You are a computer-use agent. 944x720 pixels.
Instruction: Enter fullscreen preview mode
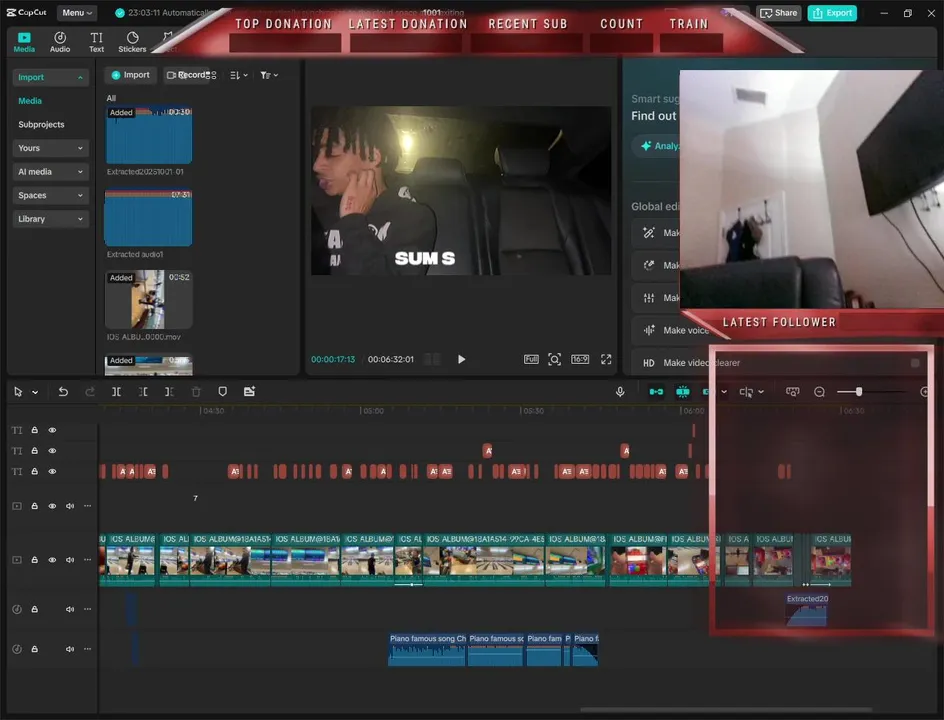(x=606, y=359)
